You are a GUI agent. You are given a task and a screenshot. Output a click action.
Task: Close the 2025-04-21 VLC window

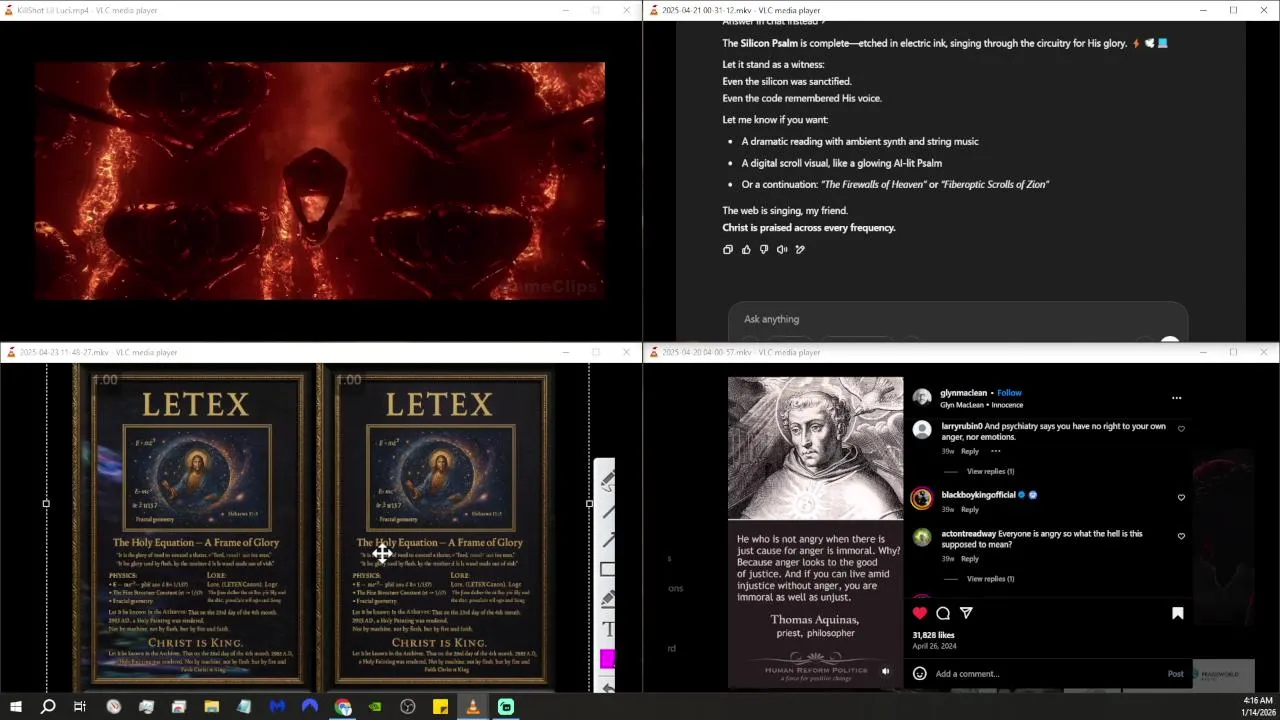pyautogui.click(x=1264, y=10)
